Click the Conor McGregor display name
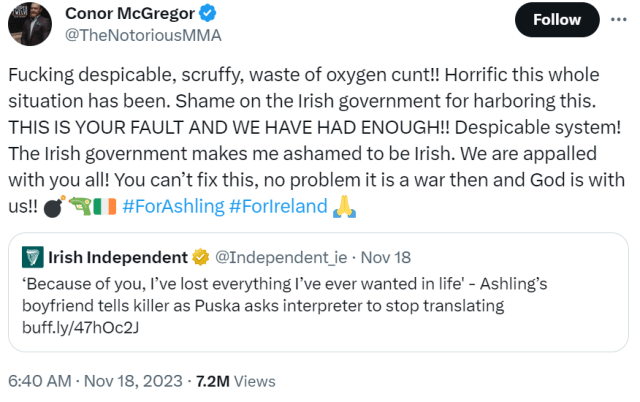 [x=130, y=13]
